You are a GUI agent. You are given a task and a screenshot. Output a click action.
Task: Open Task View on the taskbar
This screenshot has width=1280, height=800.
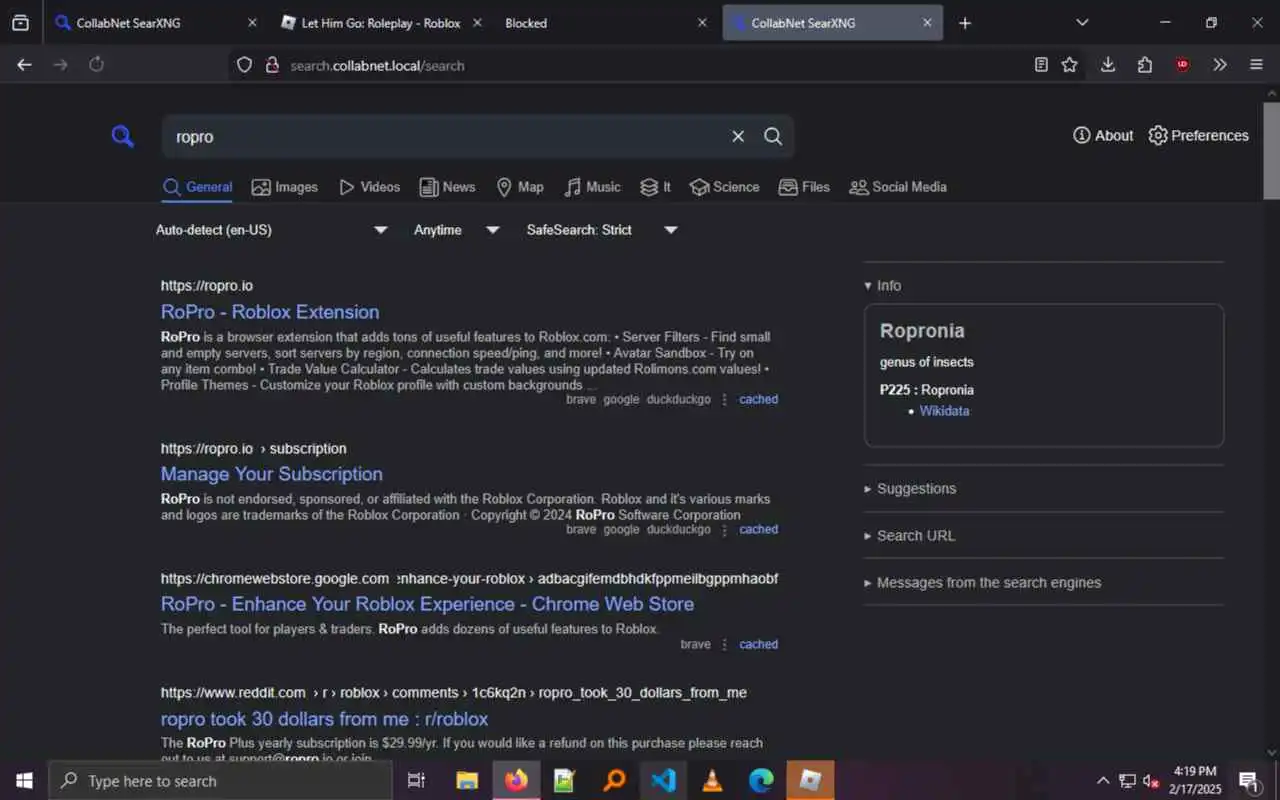pyautogui.click(x=417, y=781)
